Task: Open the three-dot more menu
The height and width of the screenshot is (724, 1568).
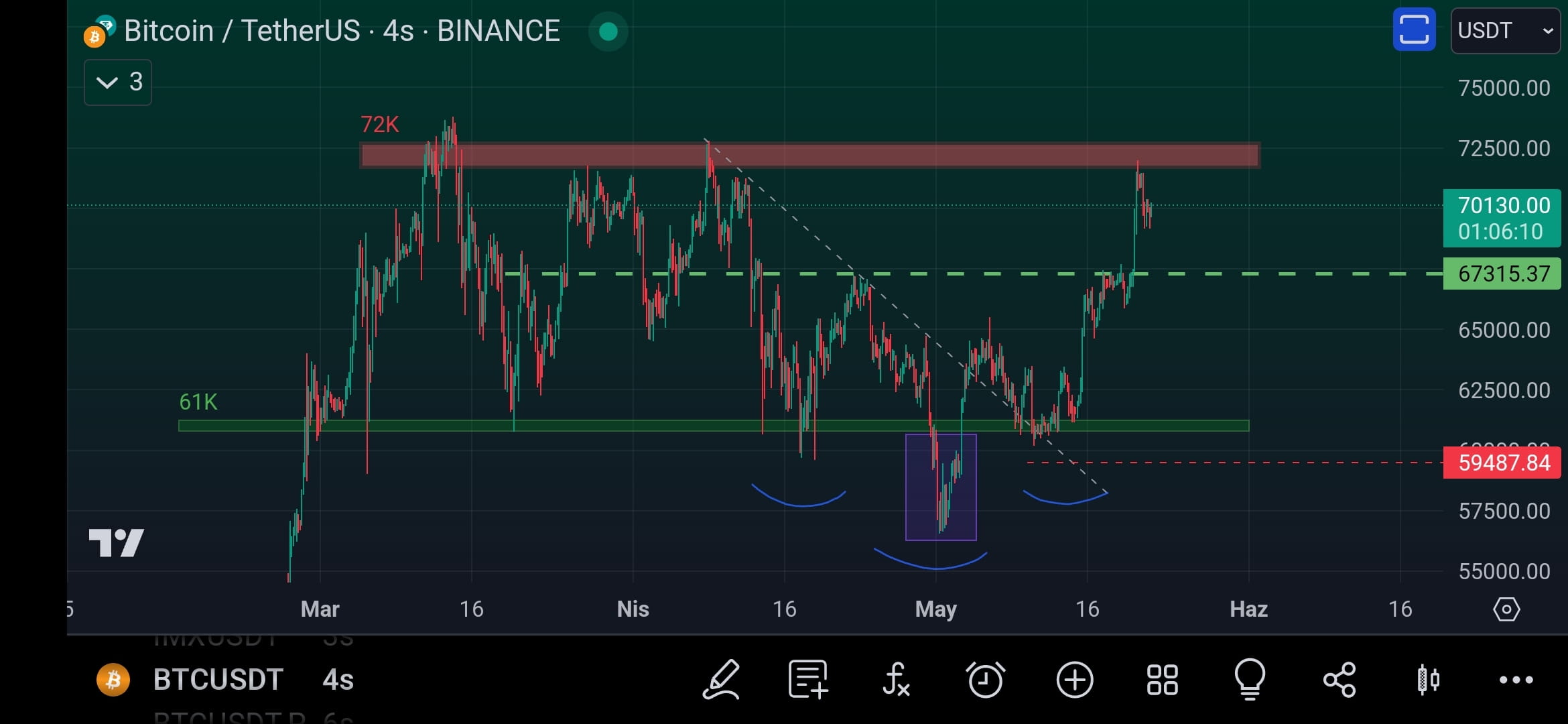Action: tap(1516, 680)
